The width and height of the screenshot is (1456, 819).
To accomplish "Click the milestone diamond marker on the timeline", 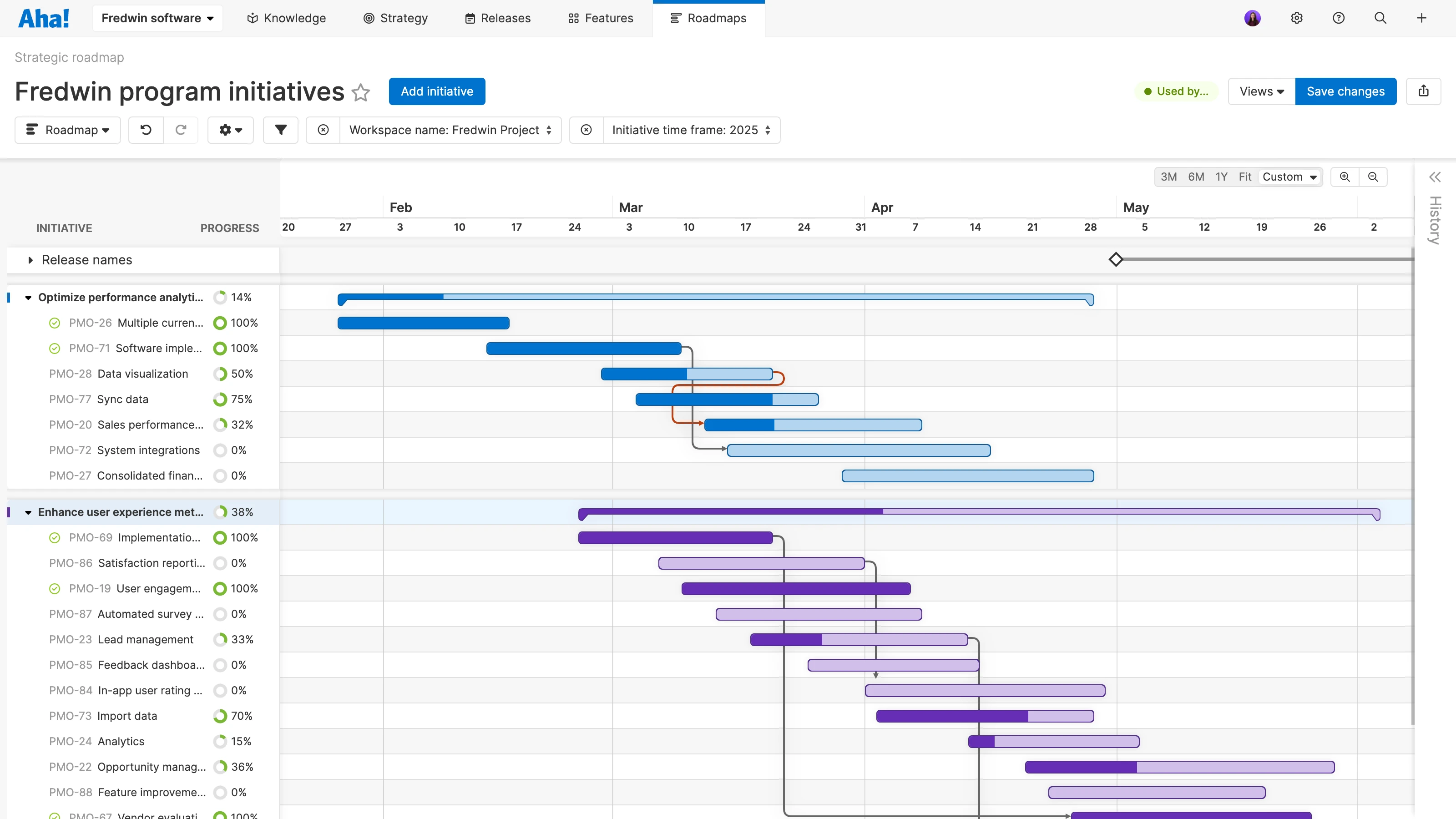I will tap(1116, 259).
